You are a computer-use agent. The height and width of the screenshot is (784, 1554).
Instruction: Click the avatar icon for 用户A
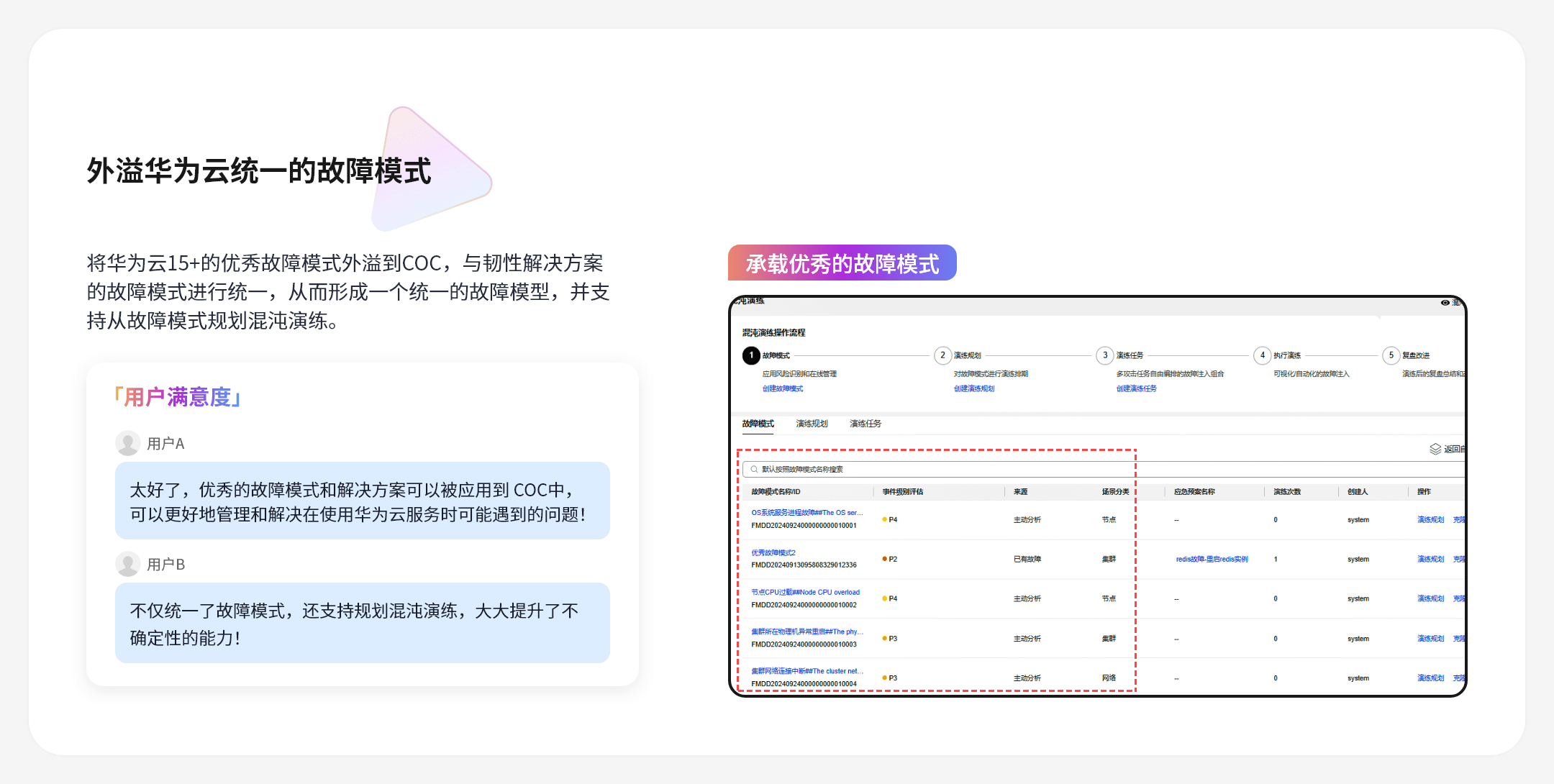[x=128, y=443]
